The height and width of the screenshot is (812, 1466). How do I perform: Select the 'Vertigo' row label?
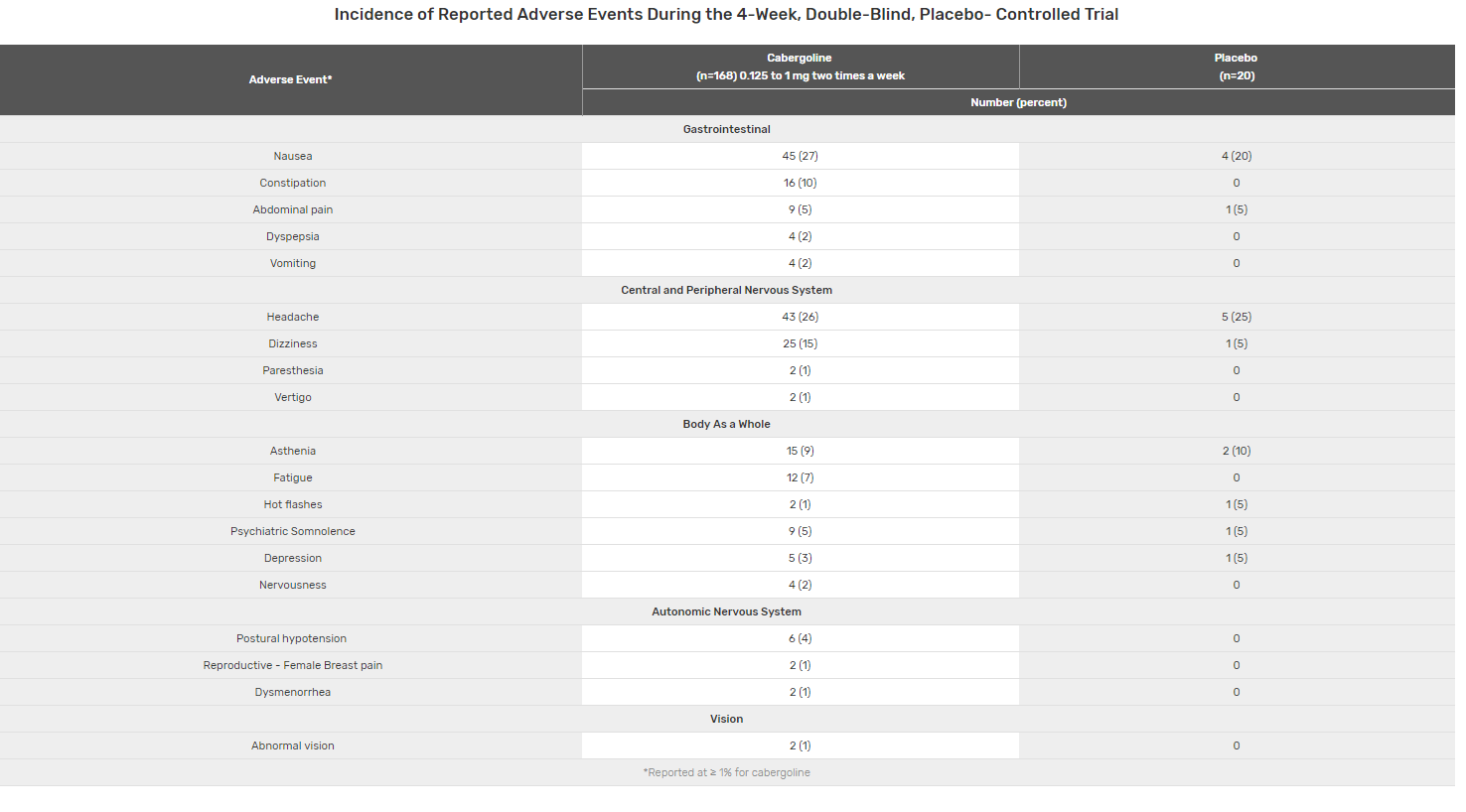pyautogui.click(x=293, y=397)
